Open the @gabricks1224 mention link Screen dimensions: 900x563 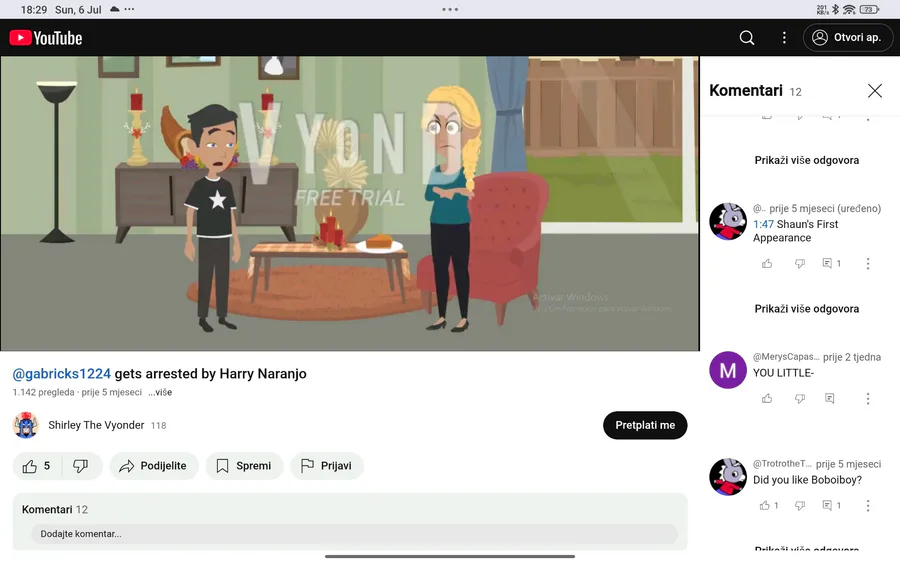(x=61, y=374)
